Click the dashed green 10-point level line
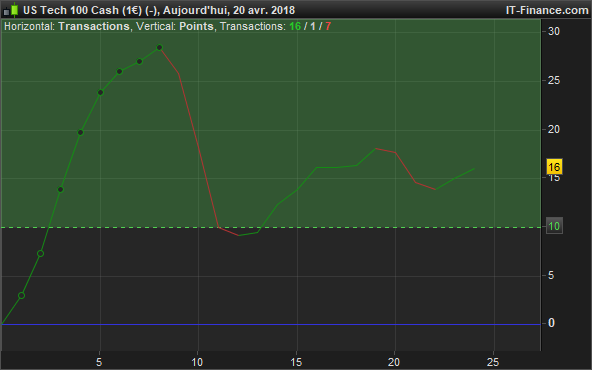Viewport: 592px width, 370px height. point(271,228)
